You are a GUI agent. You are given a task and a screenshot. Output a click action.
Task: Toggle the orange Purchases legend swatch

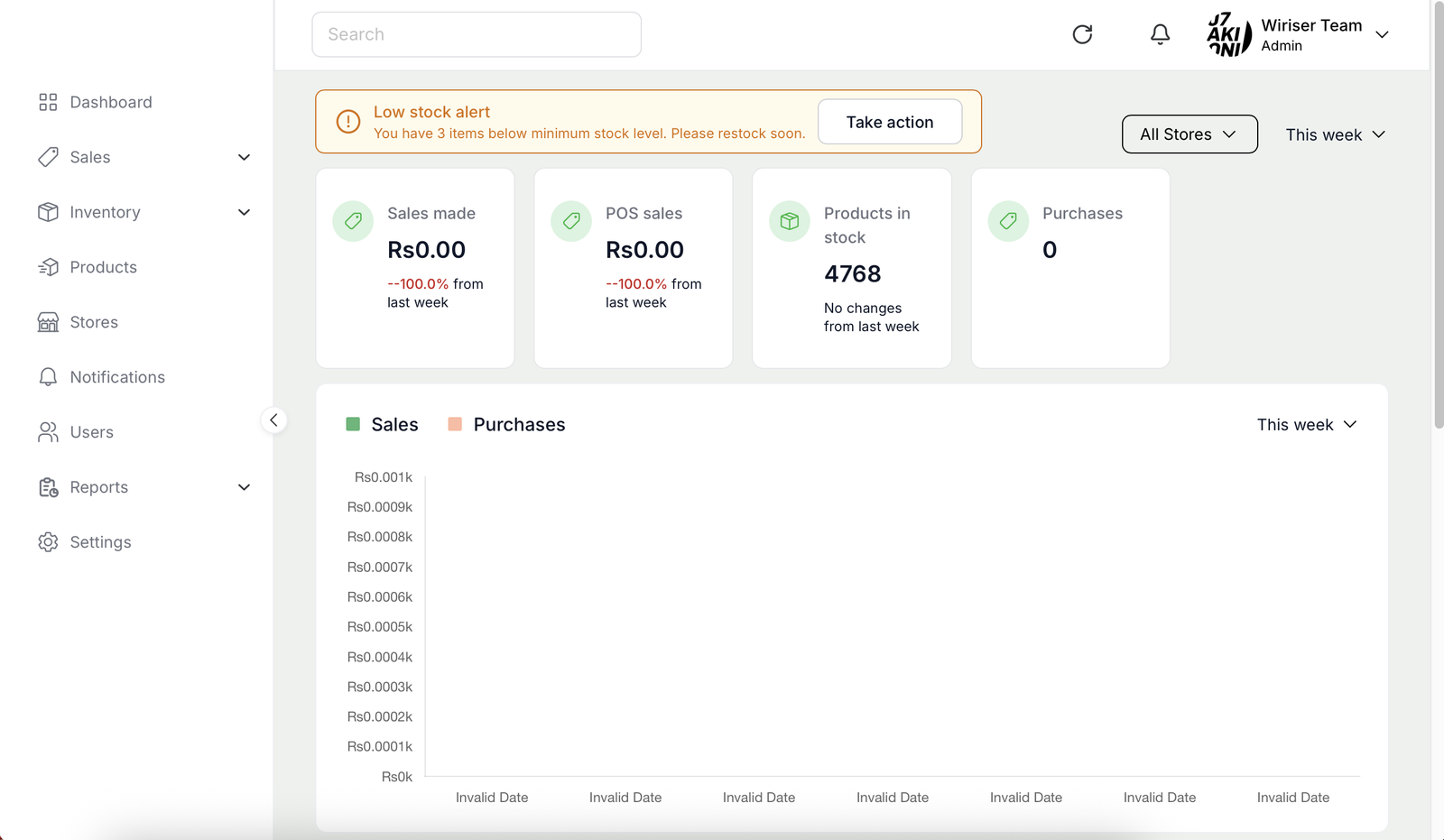455,424
